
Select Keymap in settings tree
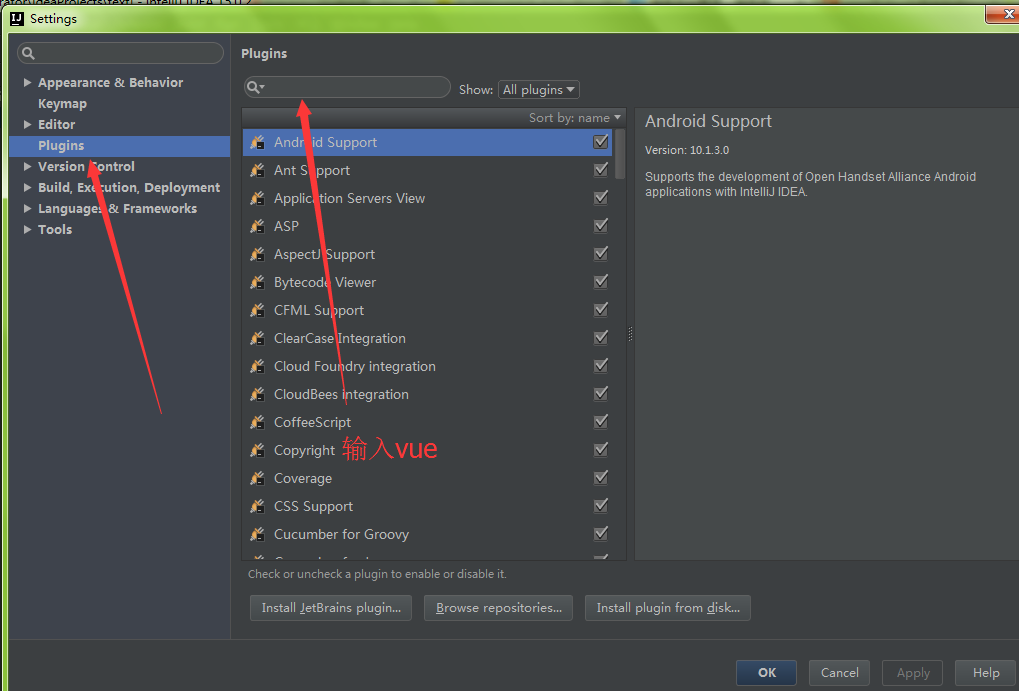[x=62, y=103]
